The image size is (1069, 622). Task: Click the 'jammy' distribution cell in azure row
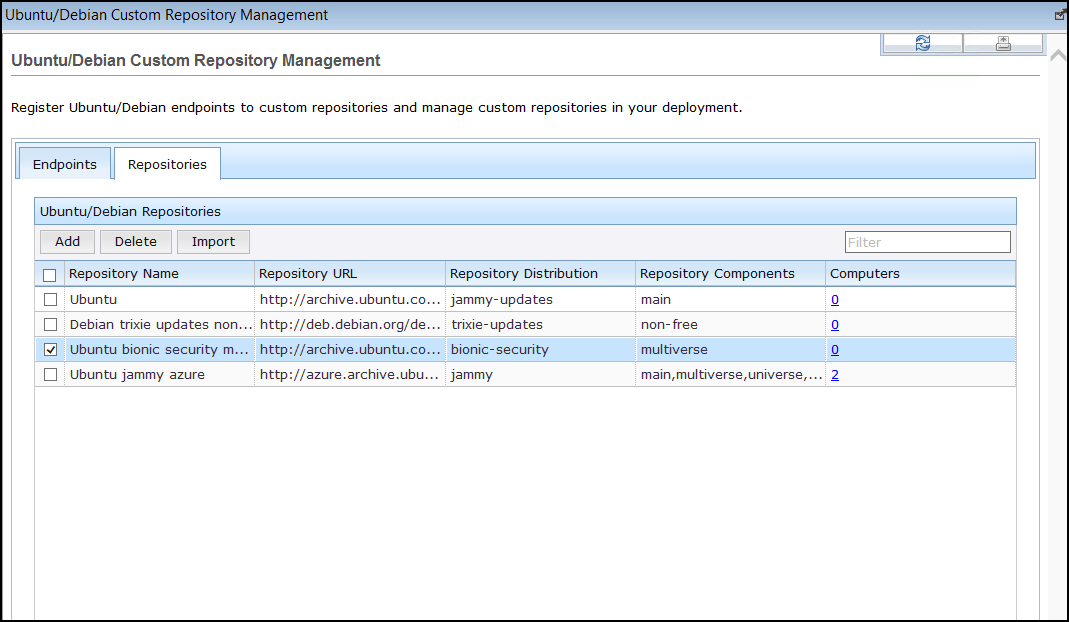coord(541,374)
